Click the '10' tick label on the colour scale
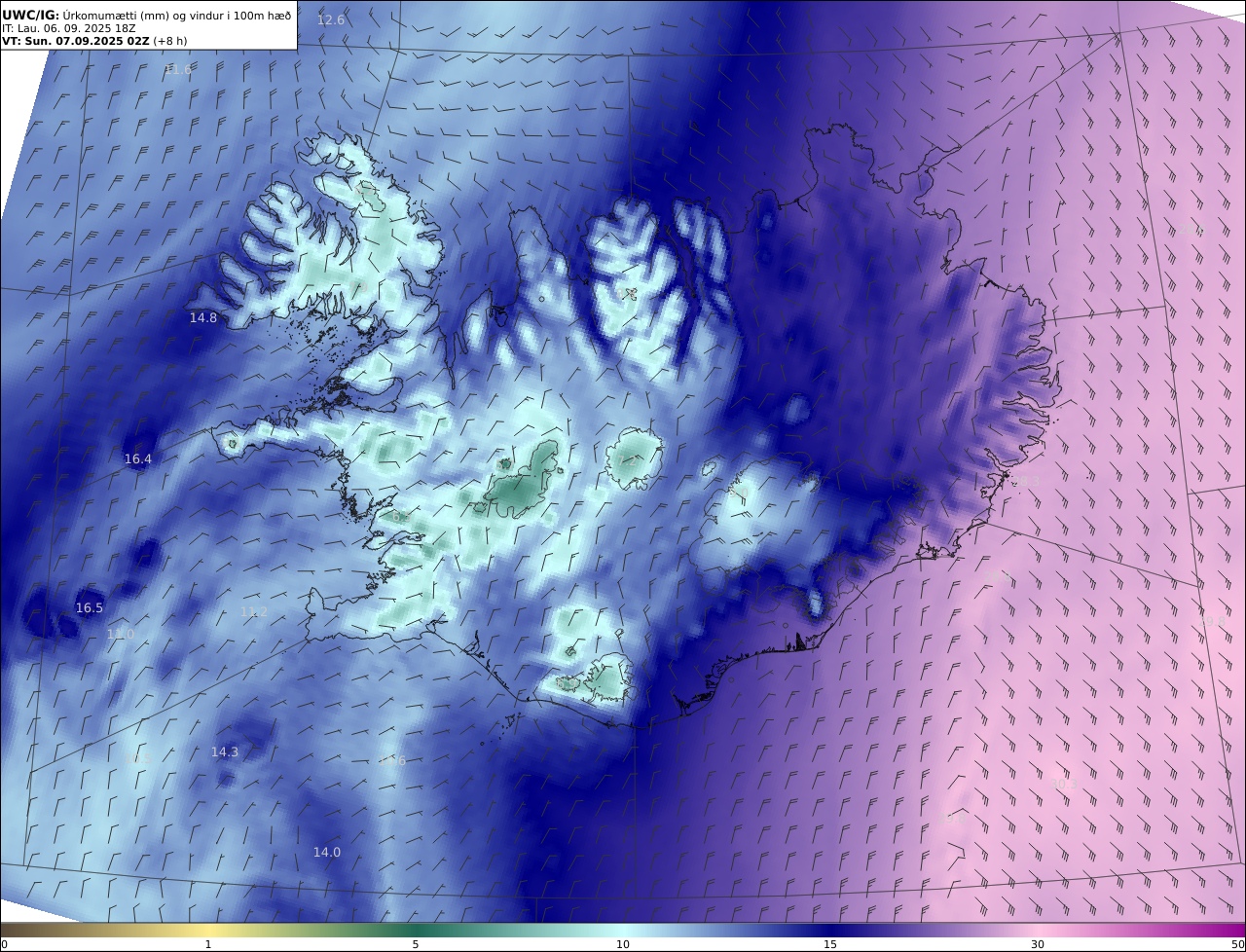The height and width of the screenshot is (952, 1246). (623, 944)
